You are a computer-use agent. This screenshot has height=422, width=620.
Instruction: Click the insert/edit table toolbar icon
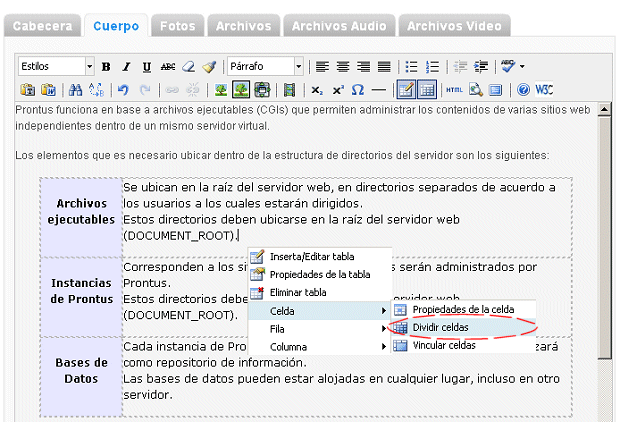click(x=406, y=90)
